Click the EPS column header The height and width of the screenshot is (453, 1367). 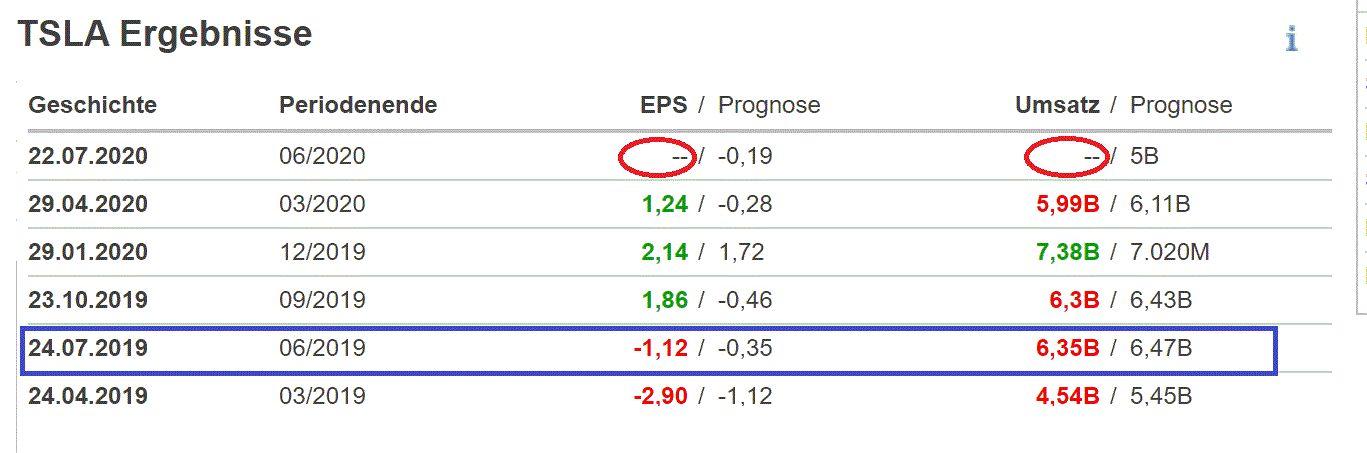[x=664, y=105]
